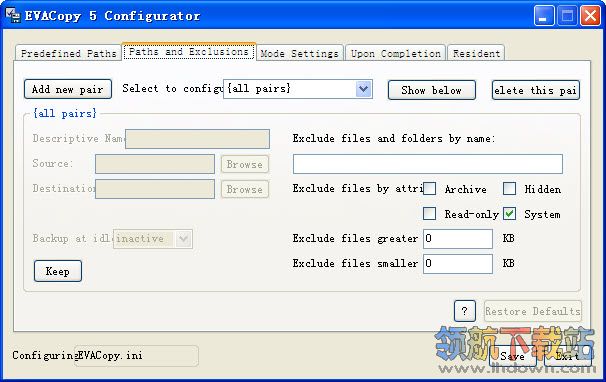Click Browse button next to Source
606x382 pixels.
click(245, 164)
